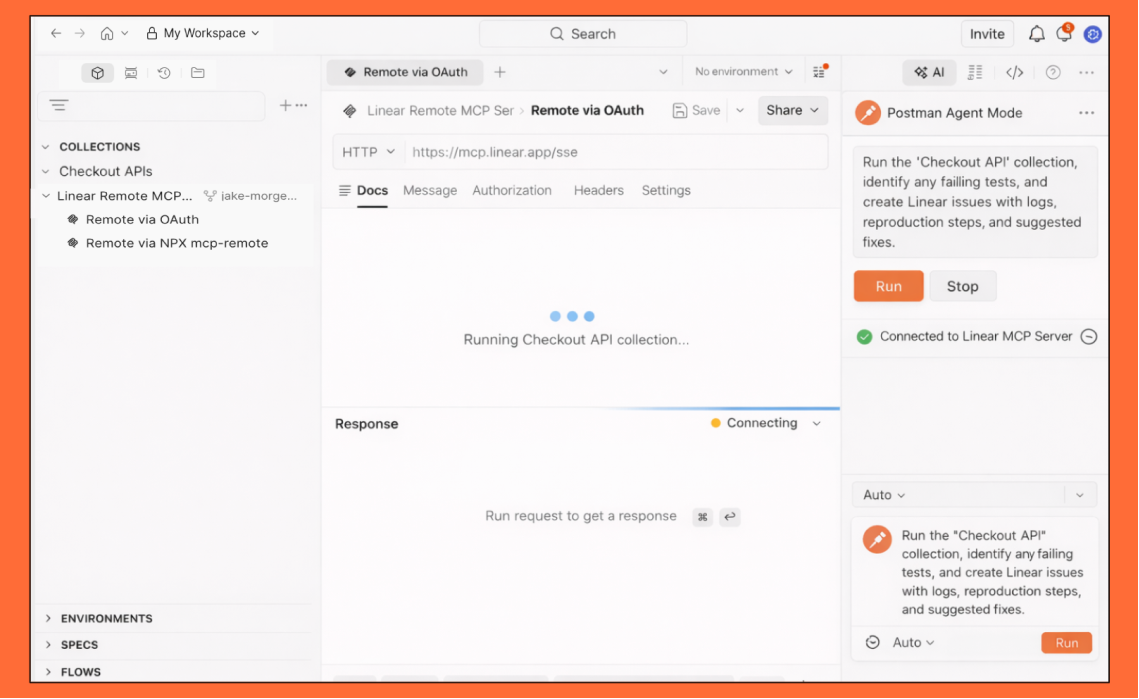Open the Headers tab
This screenshot has height=699, width=1139.
[x=598, y=190]
